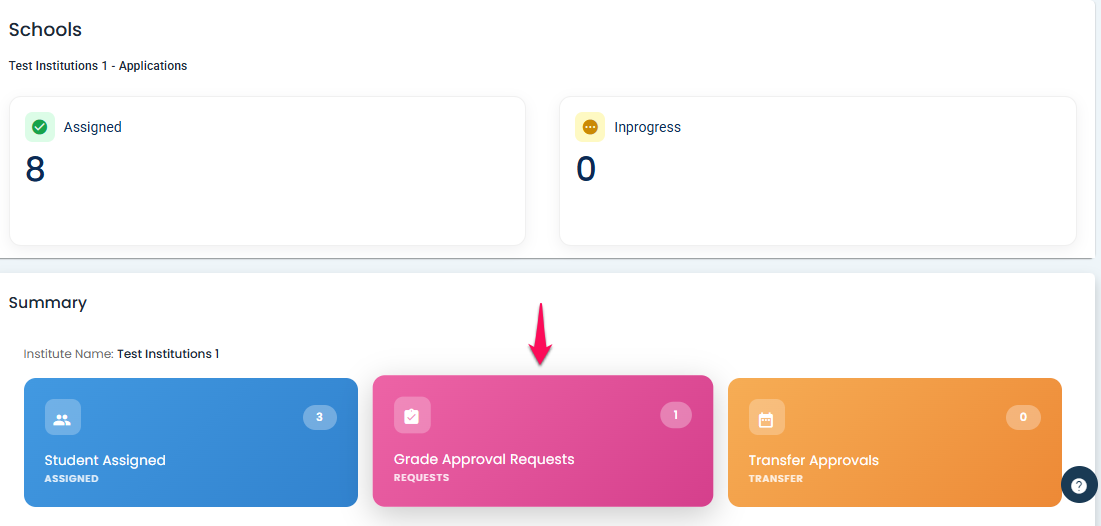Click the Schools heading
1101x526 pixels.
tap(45, 30)
